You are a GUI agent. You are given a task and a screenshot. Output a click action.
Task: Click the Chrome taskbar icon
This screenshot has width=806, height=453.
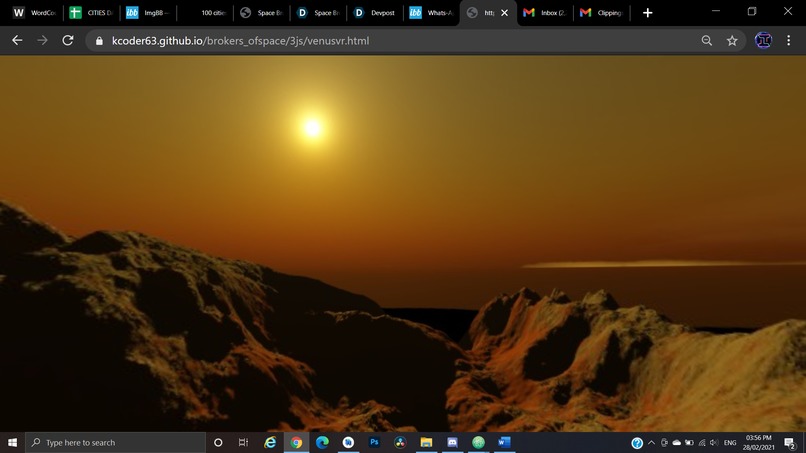296,442
